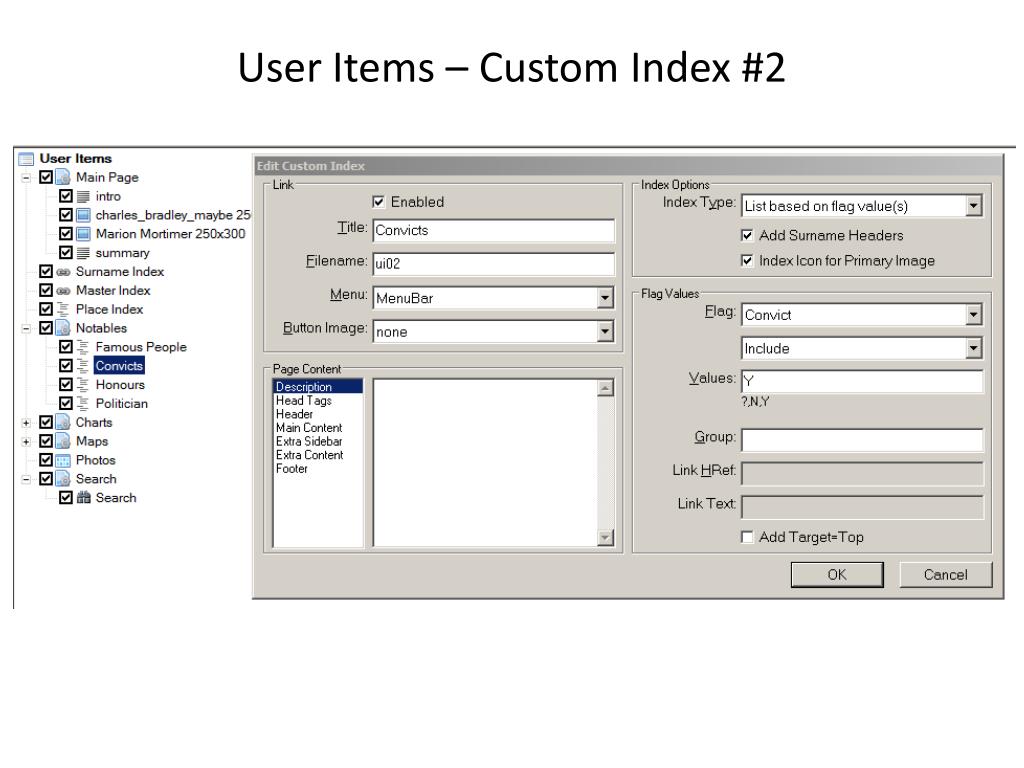The height and width of the screenshot is (768, 1024).
Task: Click the Convicts index icon in tree
Action: coord(83,366)
